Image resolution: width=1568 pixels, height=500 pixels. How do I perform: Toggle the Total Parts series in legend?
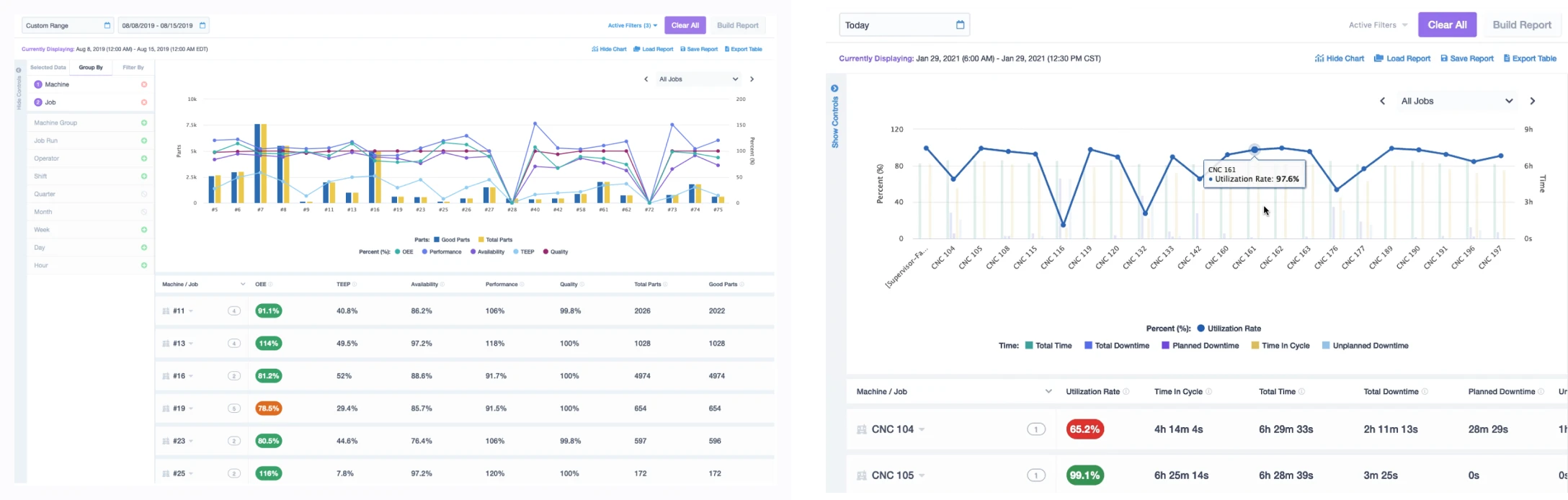pos(495,240)
